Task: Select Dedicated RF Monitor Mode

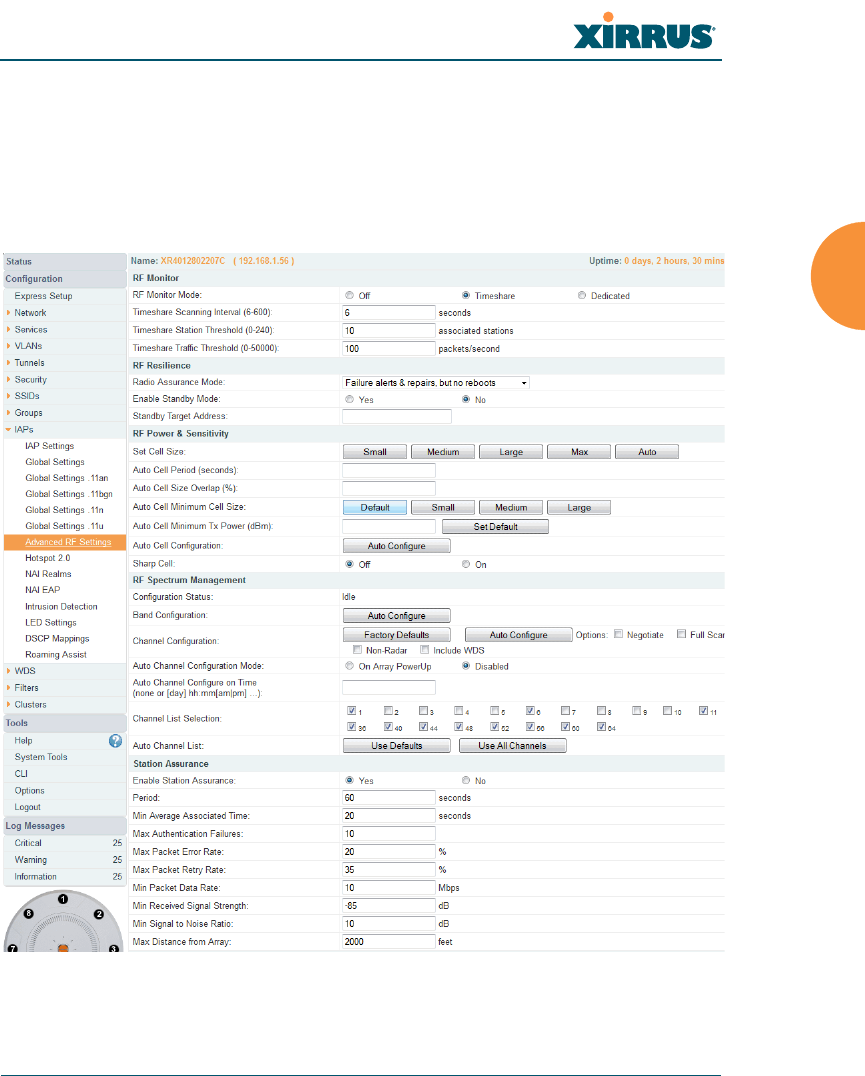Action: [x=582, y=295]
